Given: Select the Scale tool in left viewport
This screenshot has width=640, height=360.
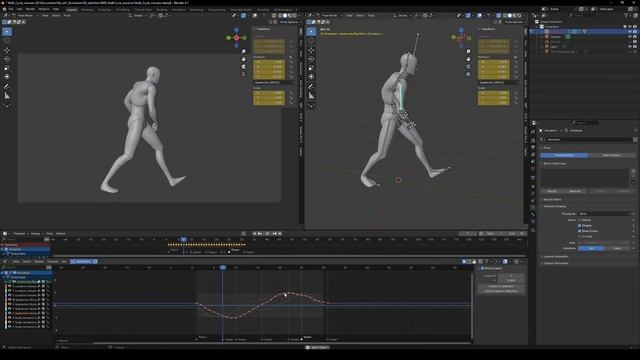Looking at the screenshot, I should click(7, 68).
